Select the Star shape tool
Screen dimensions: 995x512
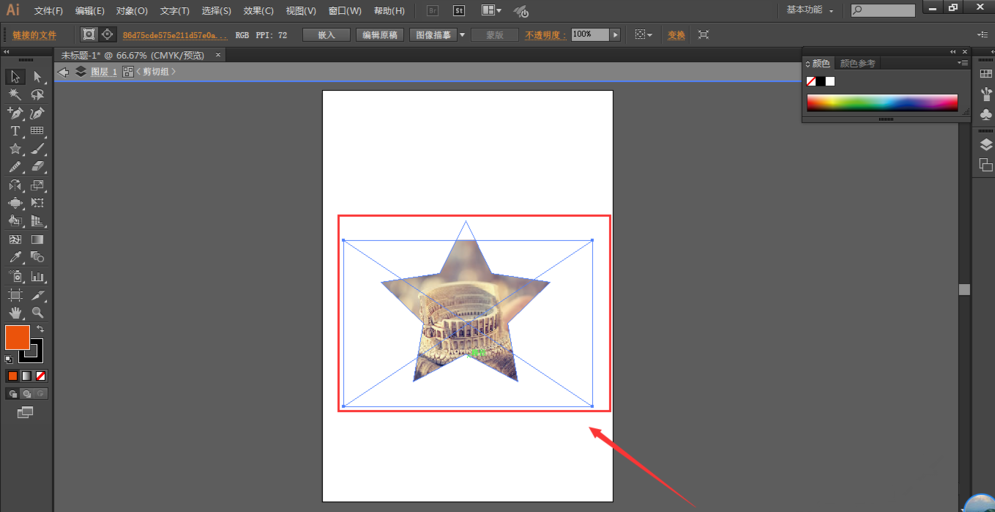click(15, 149)
